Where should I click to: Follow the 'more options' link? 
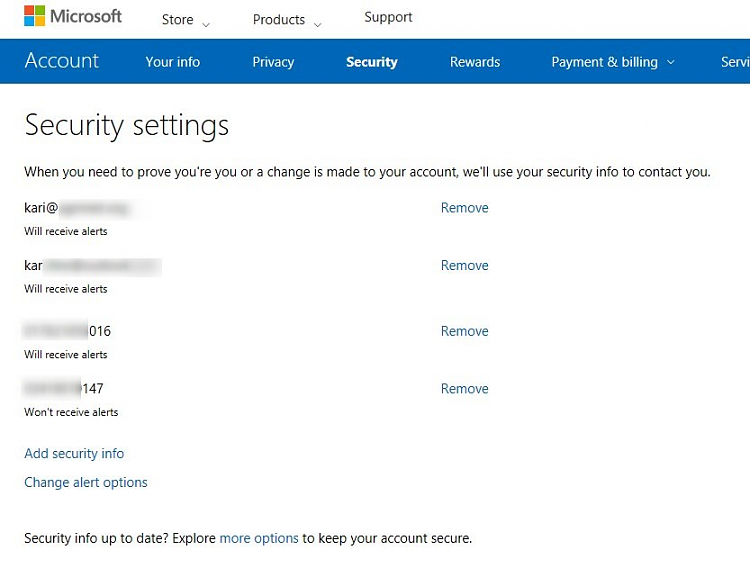point(259,538)
